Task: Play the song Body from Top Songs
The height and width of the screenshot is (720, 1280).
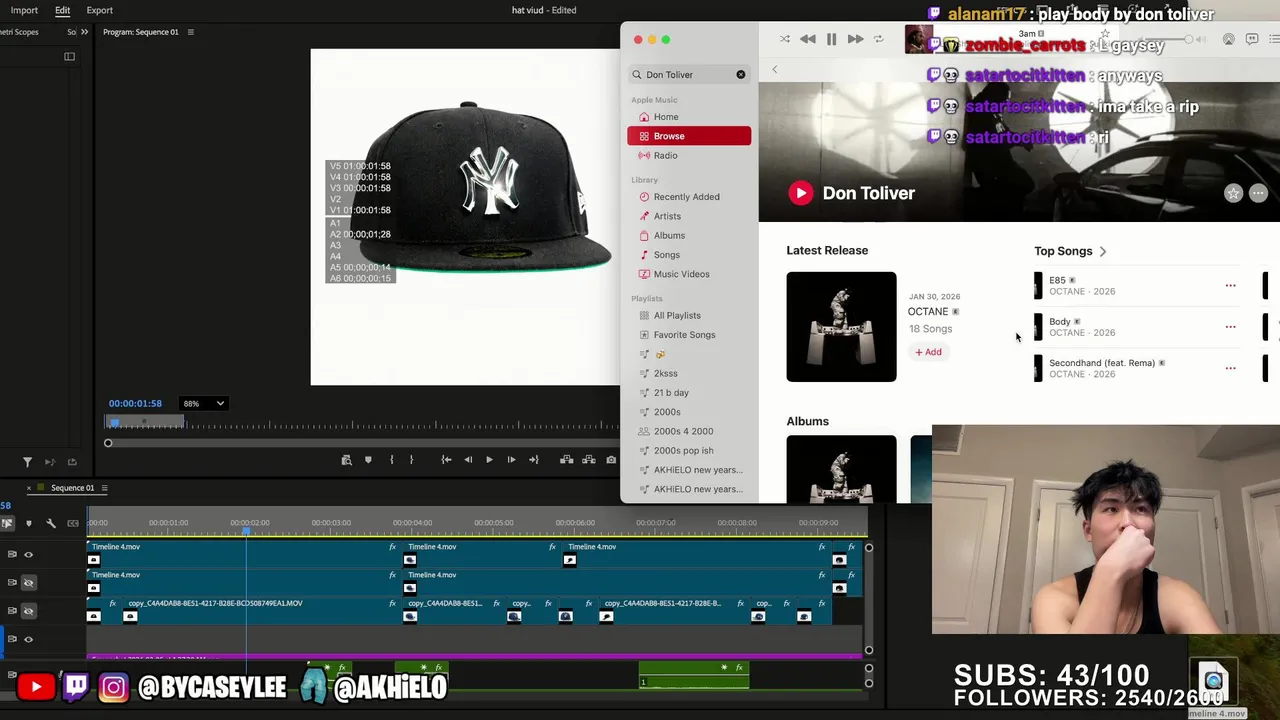Action: coord(1060,322)
